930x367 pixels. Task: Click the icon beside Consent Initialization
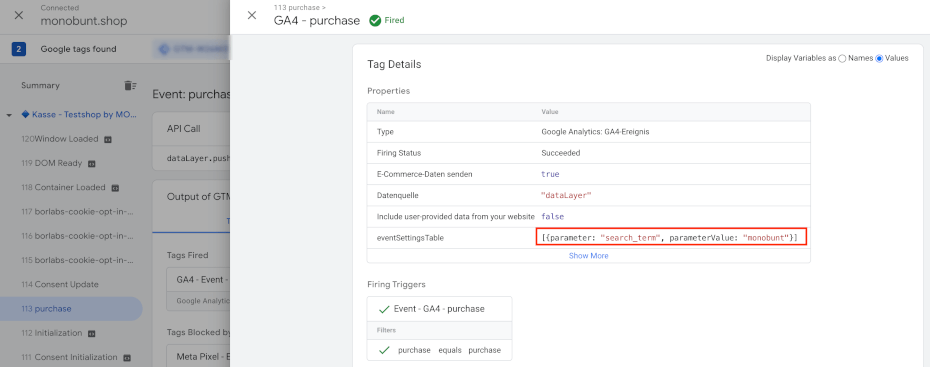click(126, 358)
